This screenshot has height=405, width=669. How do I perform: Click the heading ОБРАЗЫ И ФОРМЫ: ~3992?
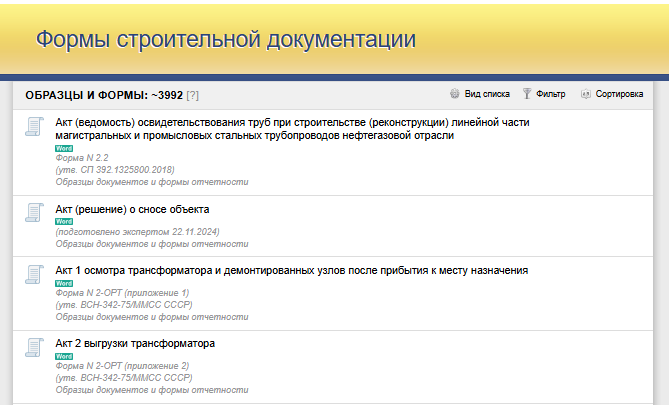pyautogui.click(x=104, y=95)
